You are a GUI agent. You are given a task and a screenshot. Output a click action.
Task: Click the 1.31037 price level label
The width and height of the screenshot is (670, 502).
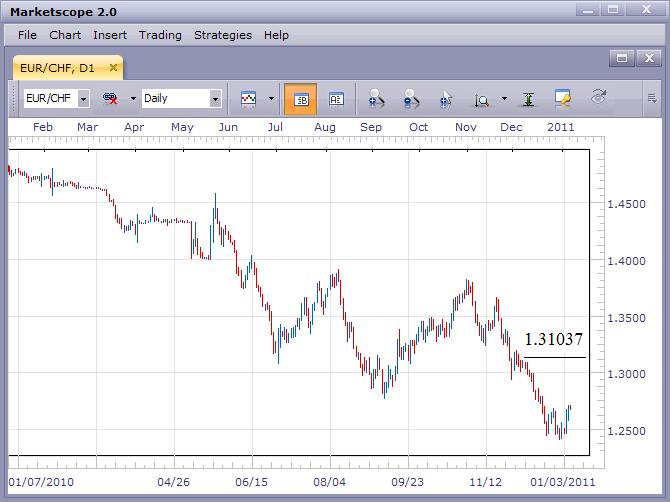click(x=553, y=340)
